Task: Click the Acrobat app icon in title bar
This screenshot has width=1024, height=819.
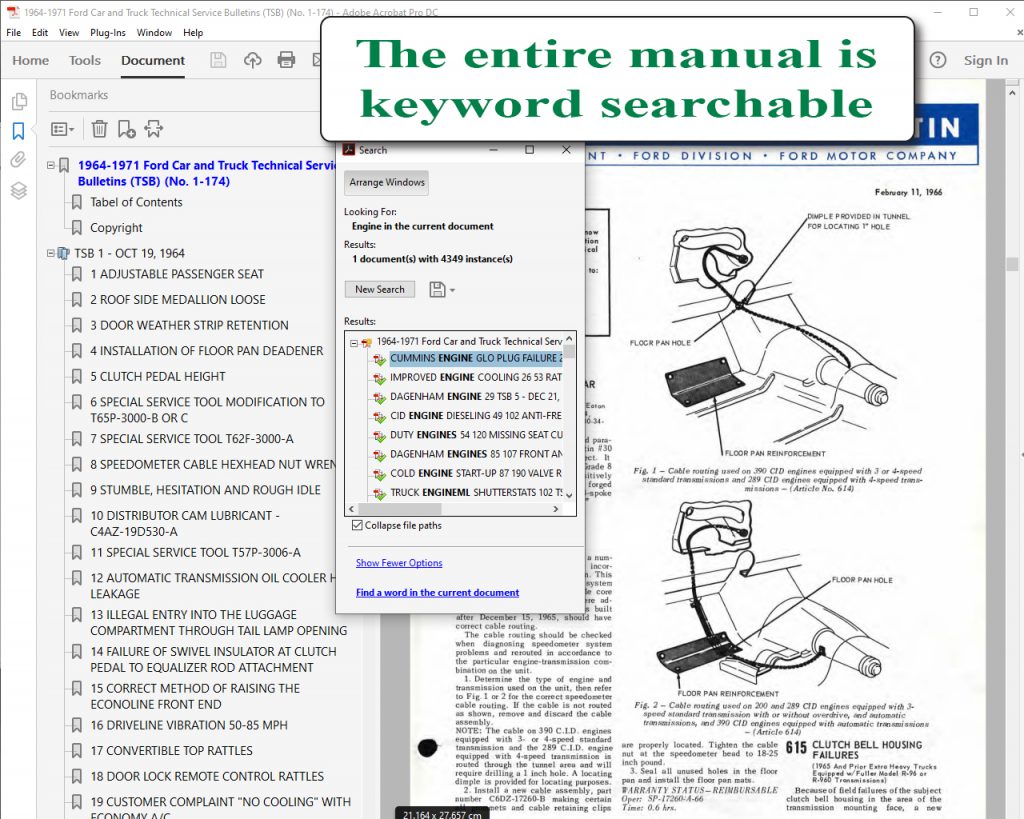Action: [12, 12]
